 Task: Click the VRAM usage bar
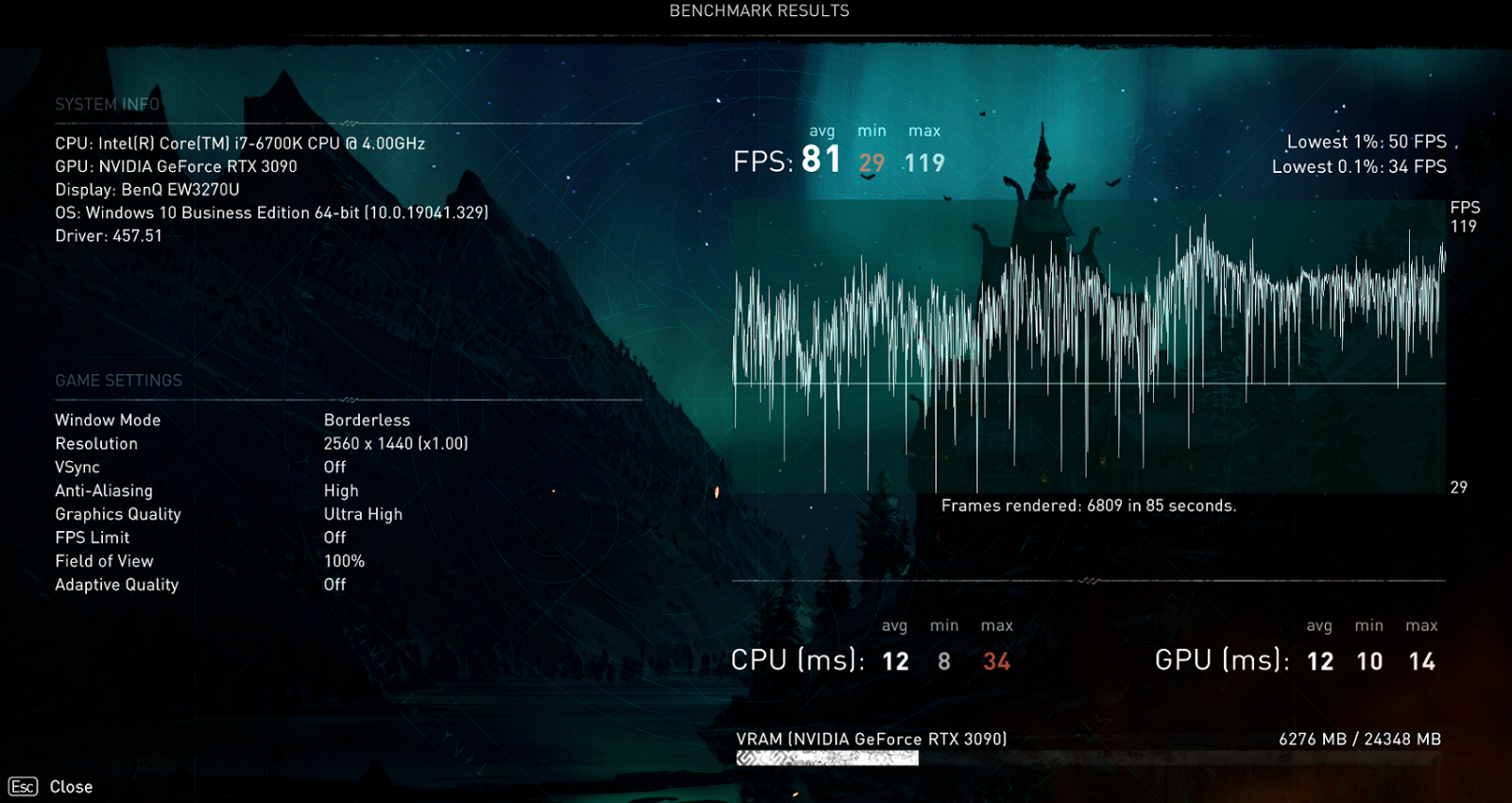(x=1089, y=758)
